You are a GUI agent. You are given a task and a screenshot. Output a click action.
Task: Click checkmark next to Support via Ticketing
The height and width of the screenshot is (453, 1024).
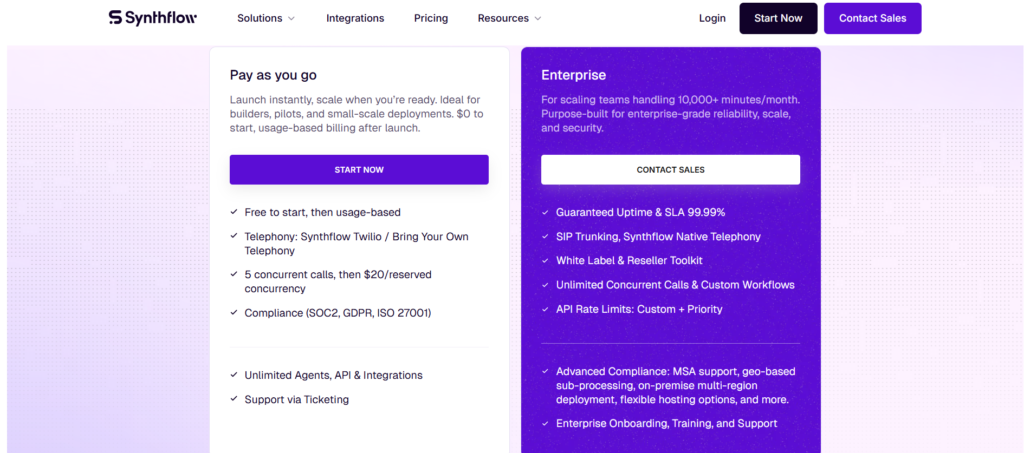pos(234,399)
